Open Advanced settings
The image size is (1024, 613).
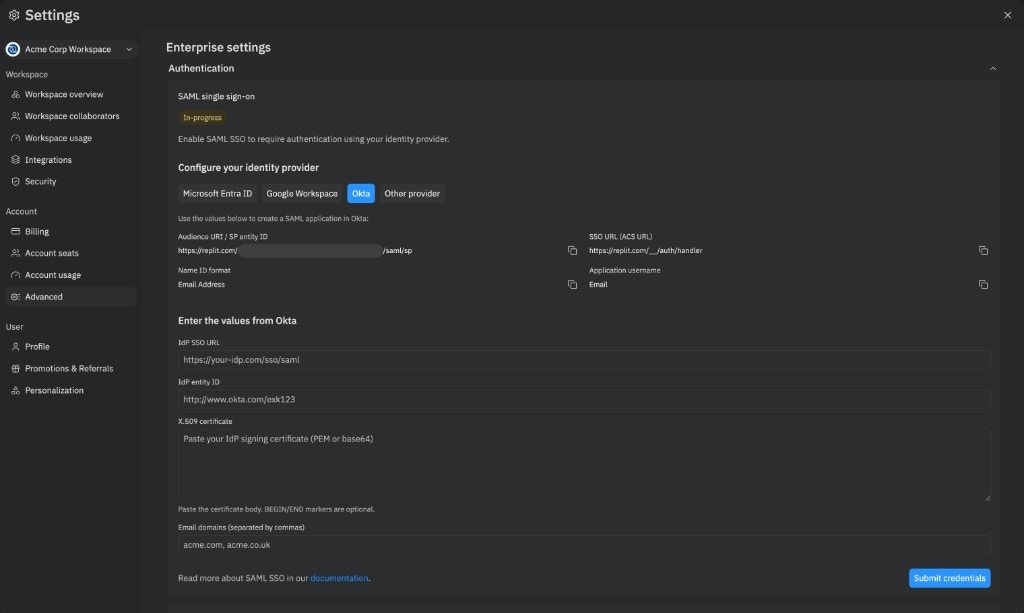coord(71,297)
